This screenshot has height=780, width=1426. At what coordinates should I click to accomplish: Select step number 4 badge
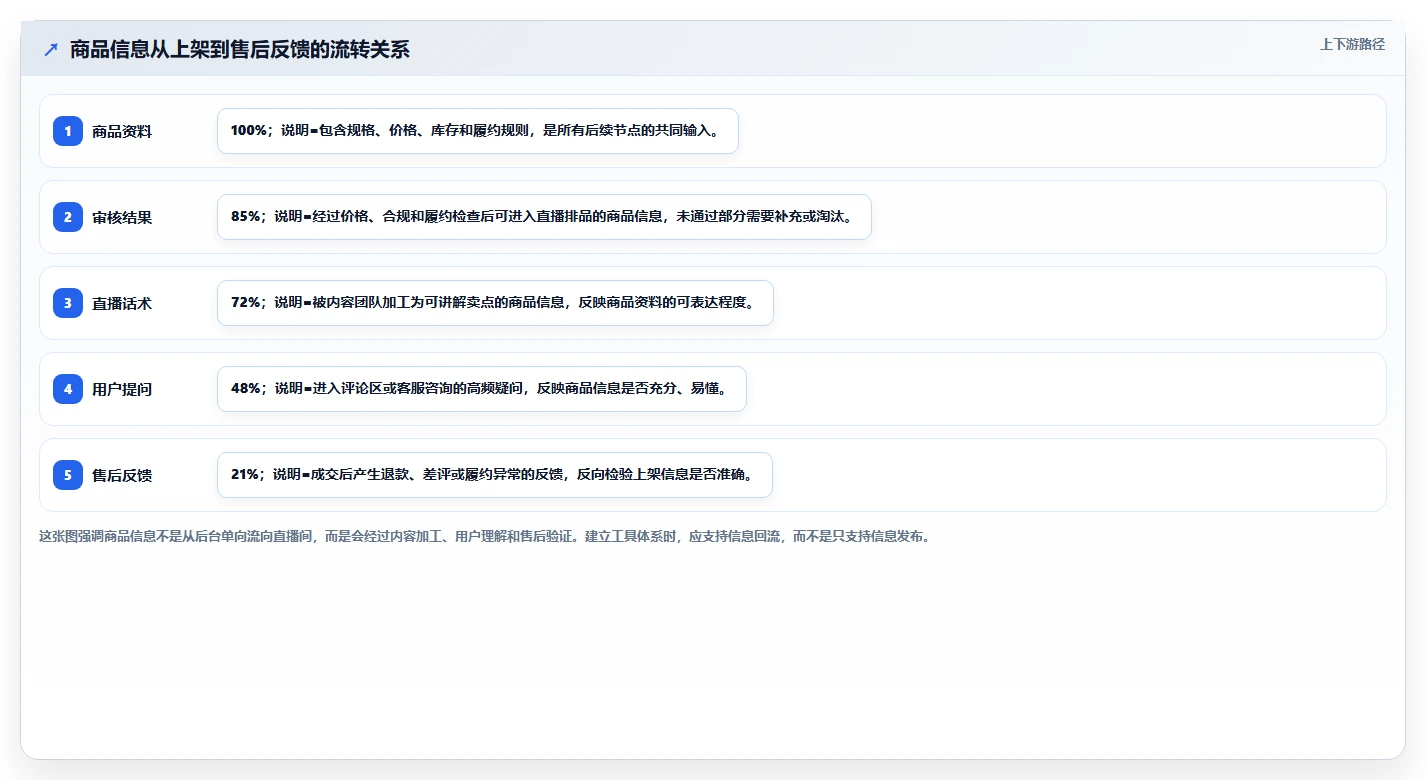[68, 389]
